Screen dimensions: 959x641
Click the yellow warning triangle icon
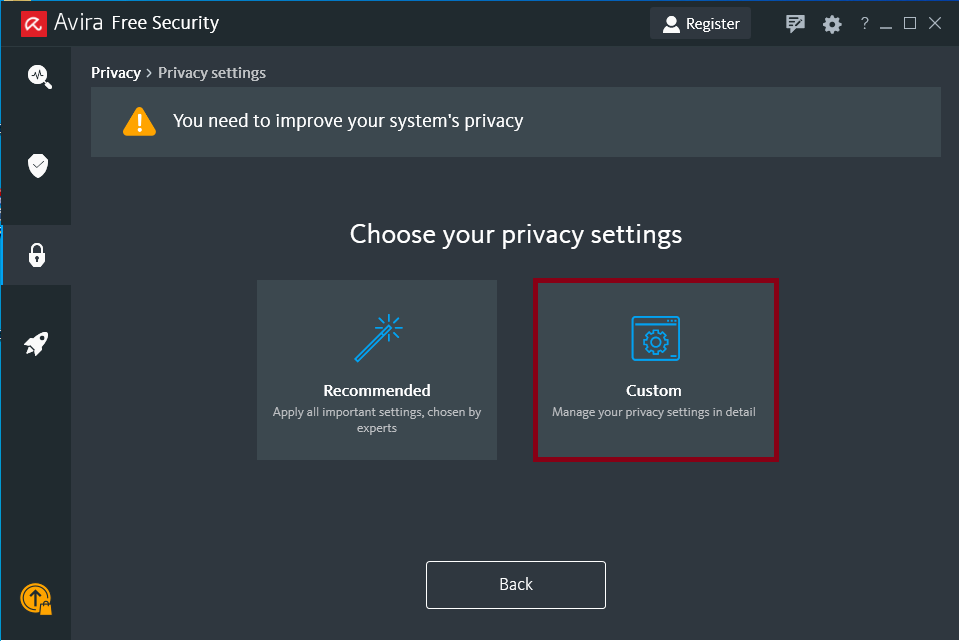(x=139, y=121)
